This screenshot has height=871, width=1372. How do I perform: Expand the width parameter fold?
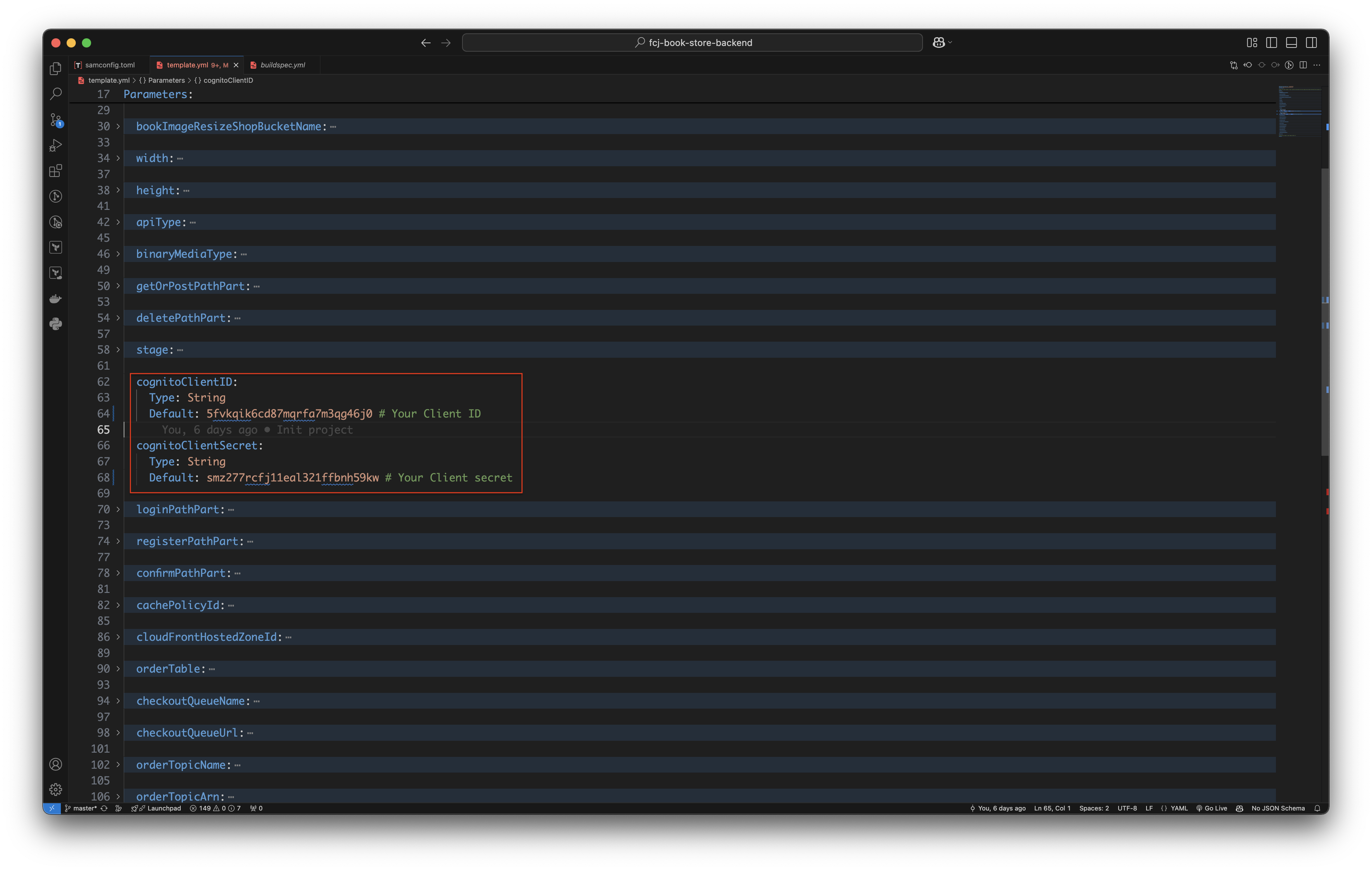click(x=118, y=158)
